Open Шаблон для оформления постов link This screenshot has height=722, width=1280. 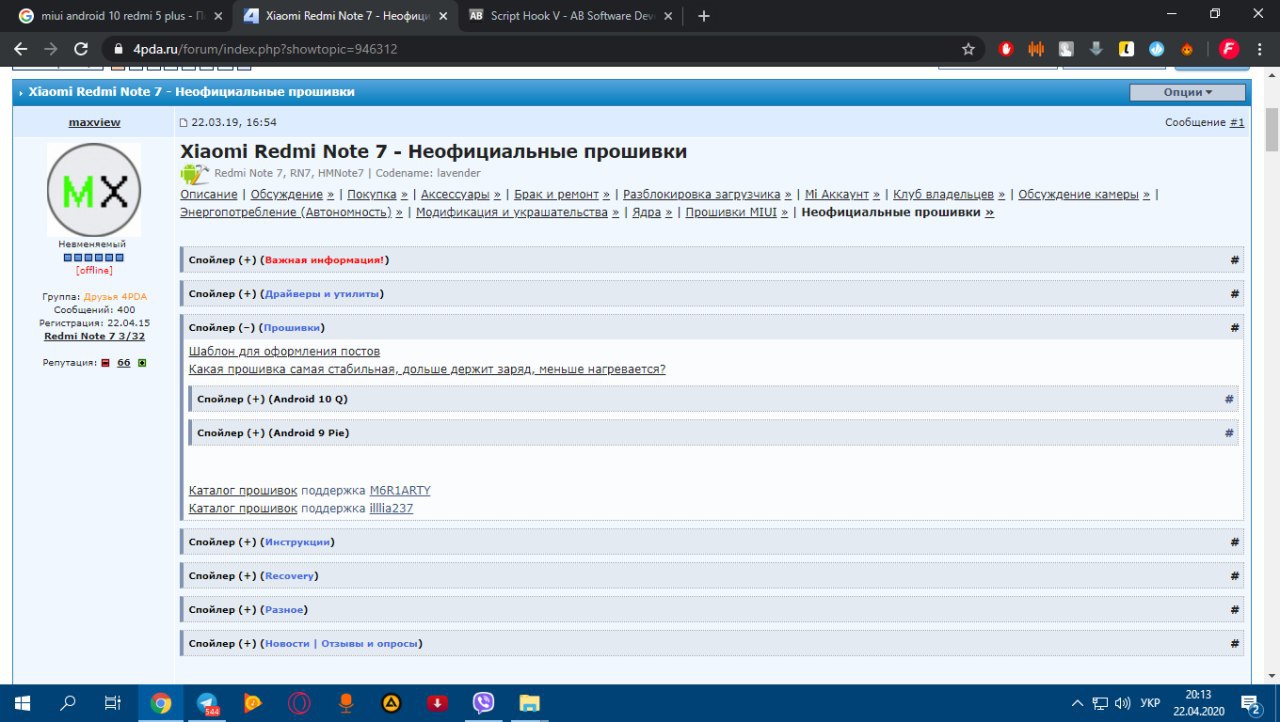[284, 351]
